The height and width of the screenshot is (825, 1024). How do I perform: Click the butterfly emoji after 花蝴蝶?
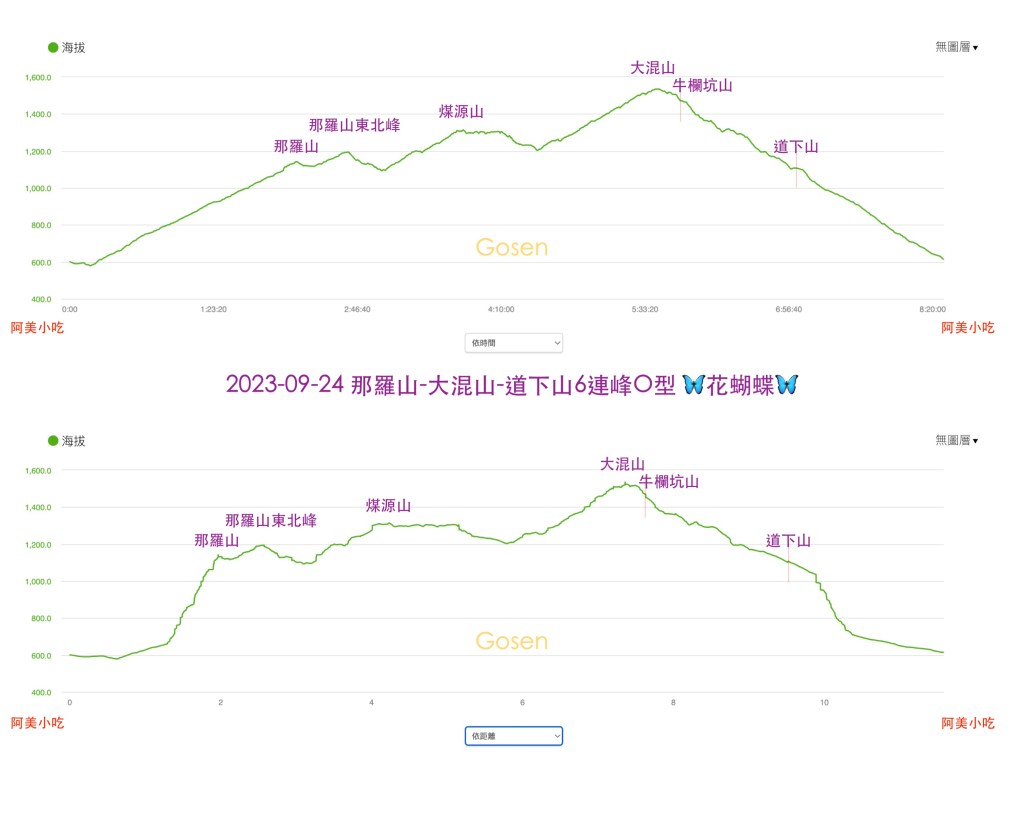[x=787, y=384]
